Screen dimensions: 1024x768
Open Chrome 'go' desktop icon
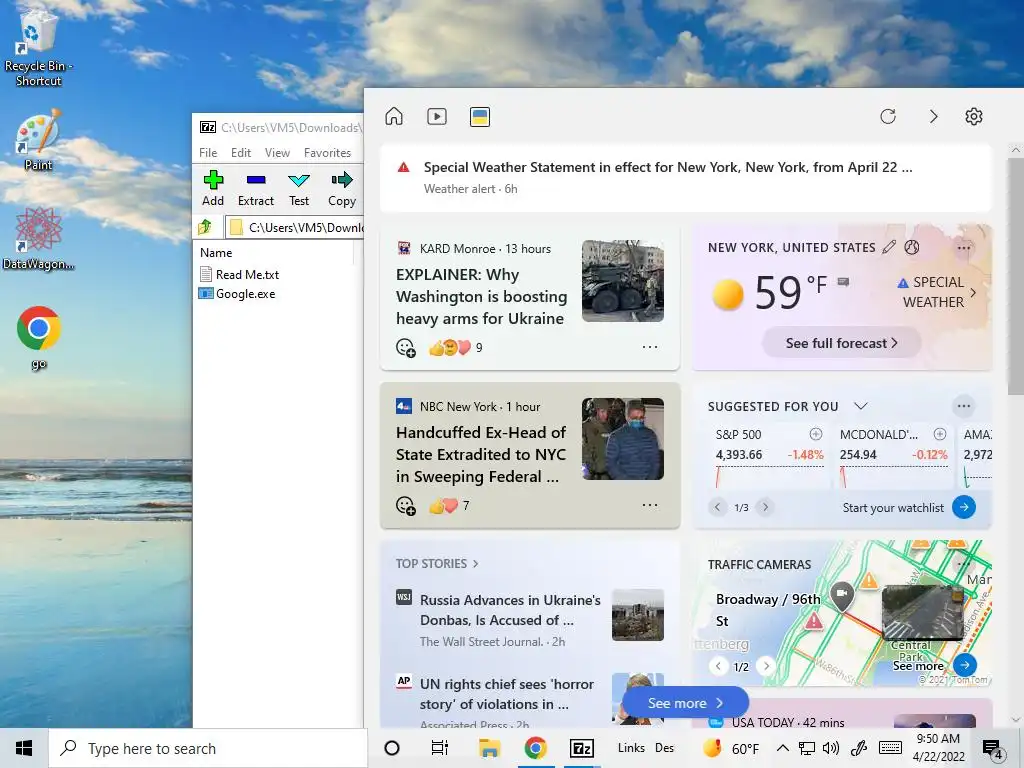click(x=39, y=338)
